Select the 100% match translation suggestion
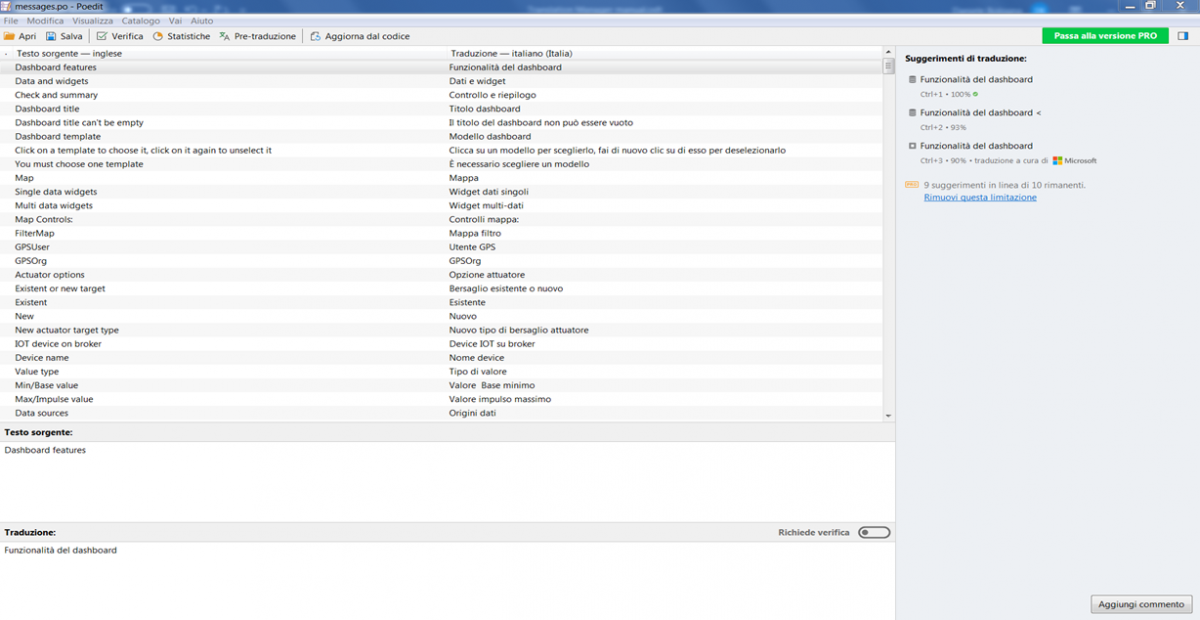 click(976, 80)
